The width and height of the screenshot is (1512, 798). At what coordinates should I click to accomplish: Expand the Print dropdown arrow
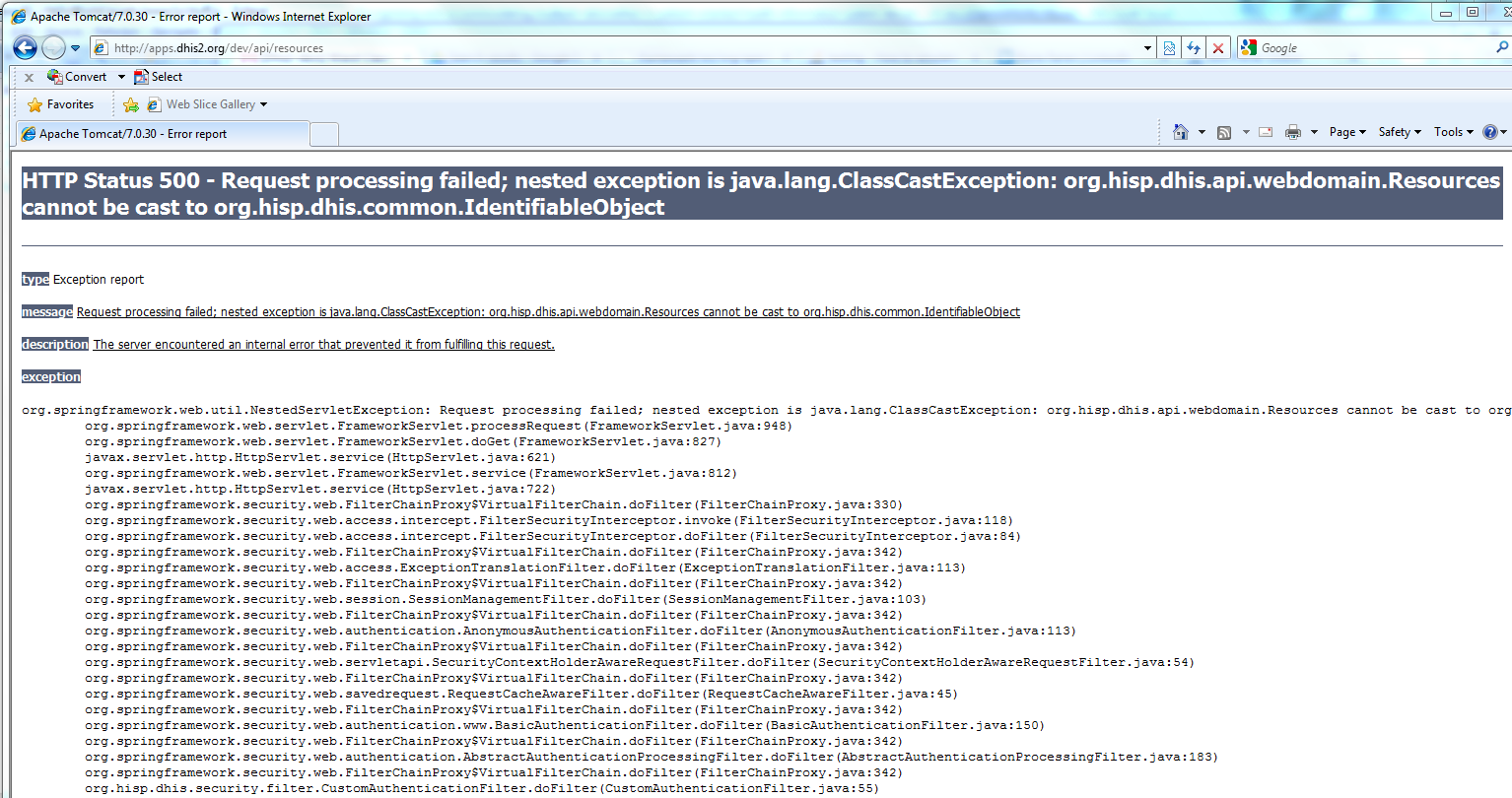1314,132
